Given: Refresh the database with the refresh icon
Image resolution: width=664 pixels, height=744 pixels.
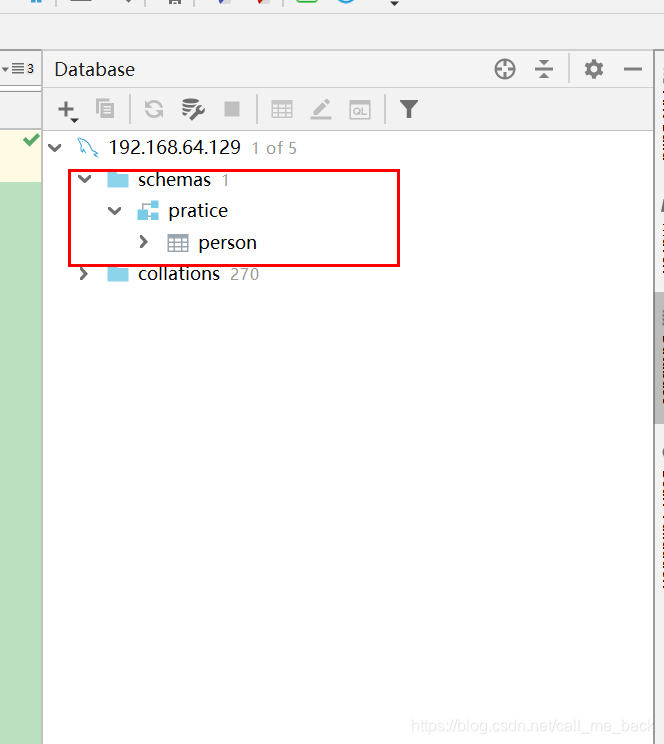Looking at the screenshot, I should [154, 109].
